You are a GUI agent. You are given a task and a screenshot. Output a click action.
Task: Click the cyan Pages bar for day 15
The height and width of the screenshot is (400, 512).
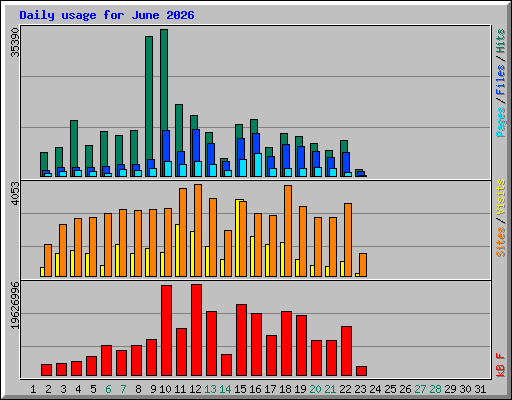(x=243, y=168)
